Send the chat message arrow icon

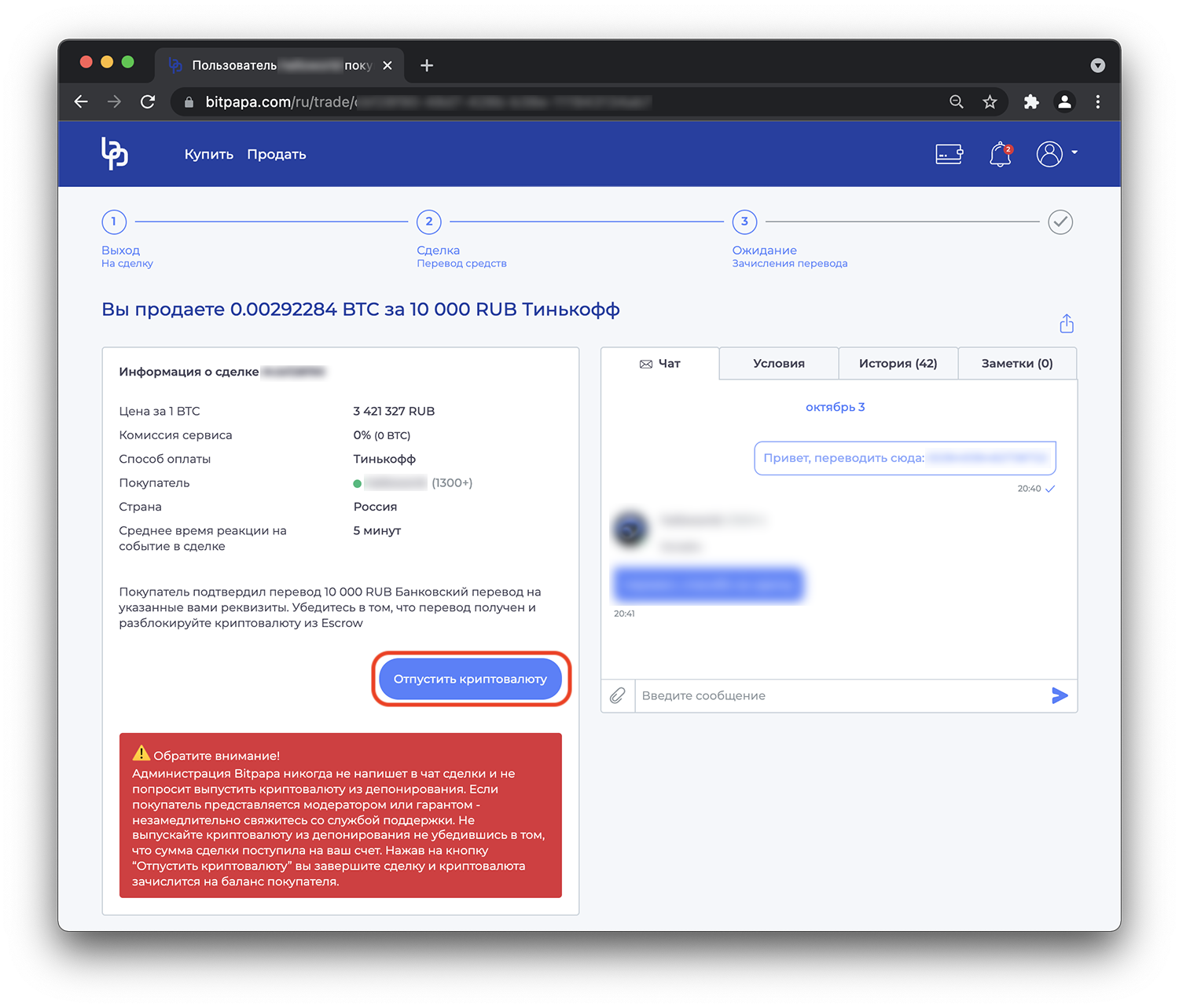coord(1060,695)
